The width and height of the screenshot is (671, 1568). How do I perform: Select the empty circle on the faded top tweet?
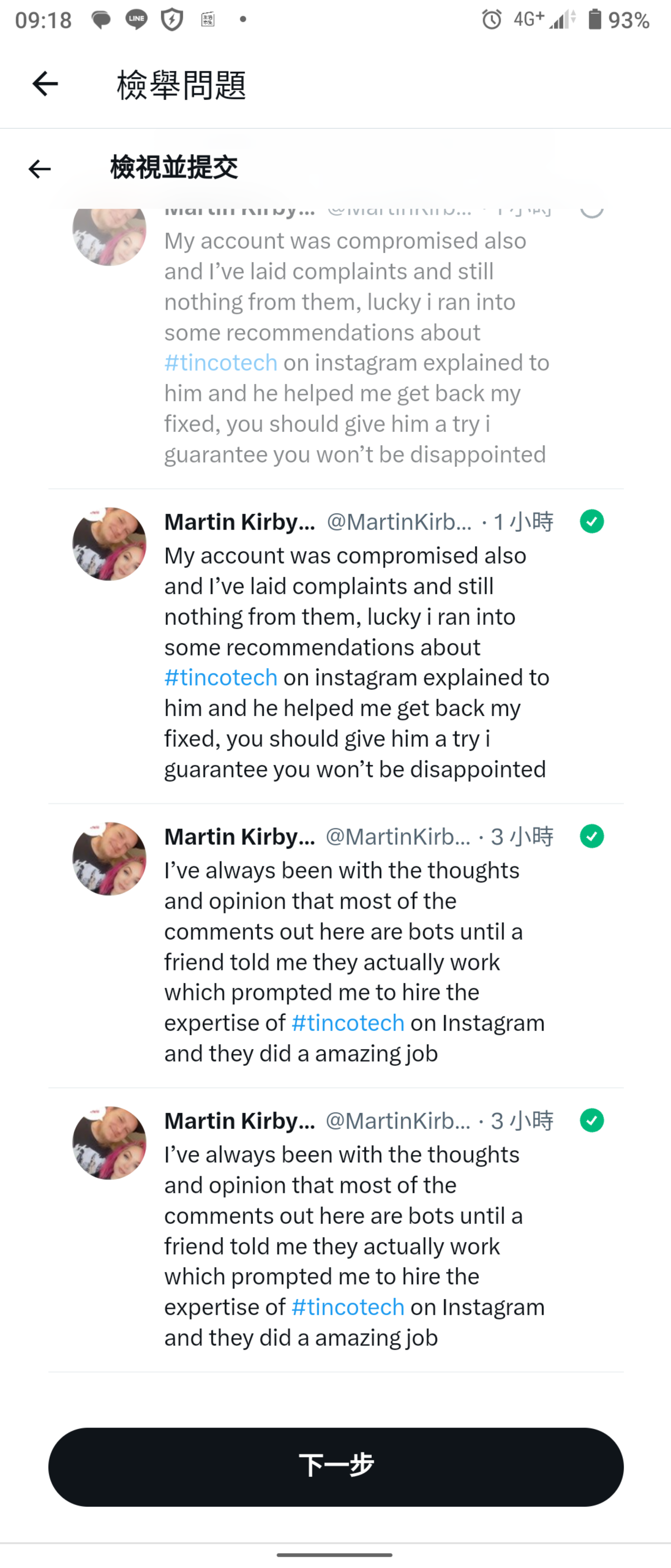coord(591,210)
